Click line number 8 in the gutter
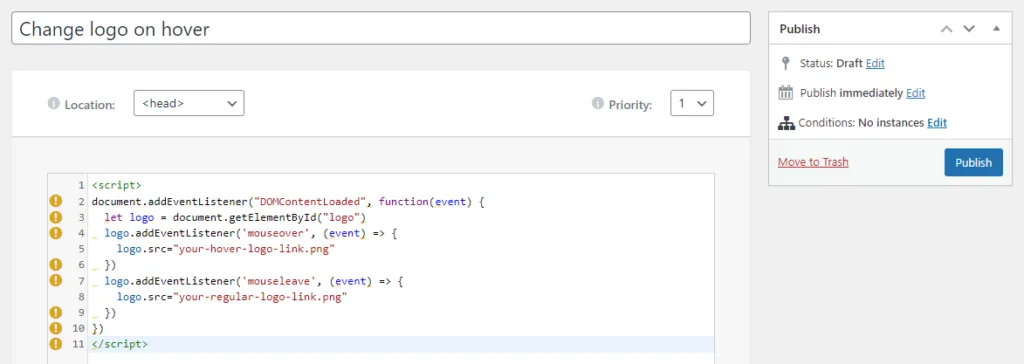Screen dimensions: 1024x364 pyautogui.click(x=82, y=297)
